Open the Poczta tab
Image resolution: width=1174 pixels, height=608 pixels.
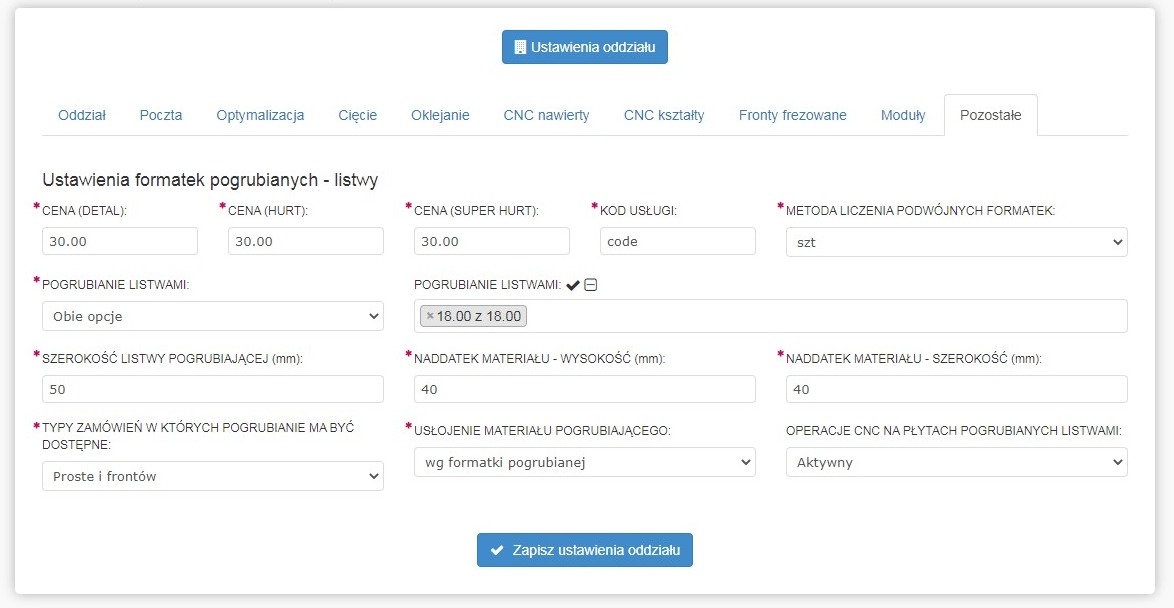point(161,115)
